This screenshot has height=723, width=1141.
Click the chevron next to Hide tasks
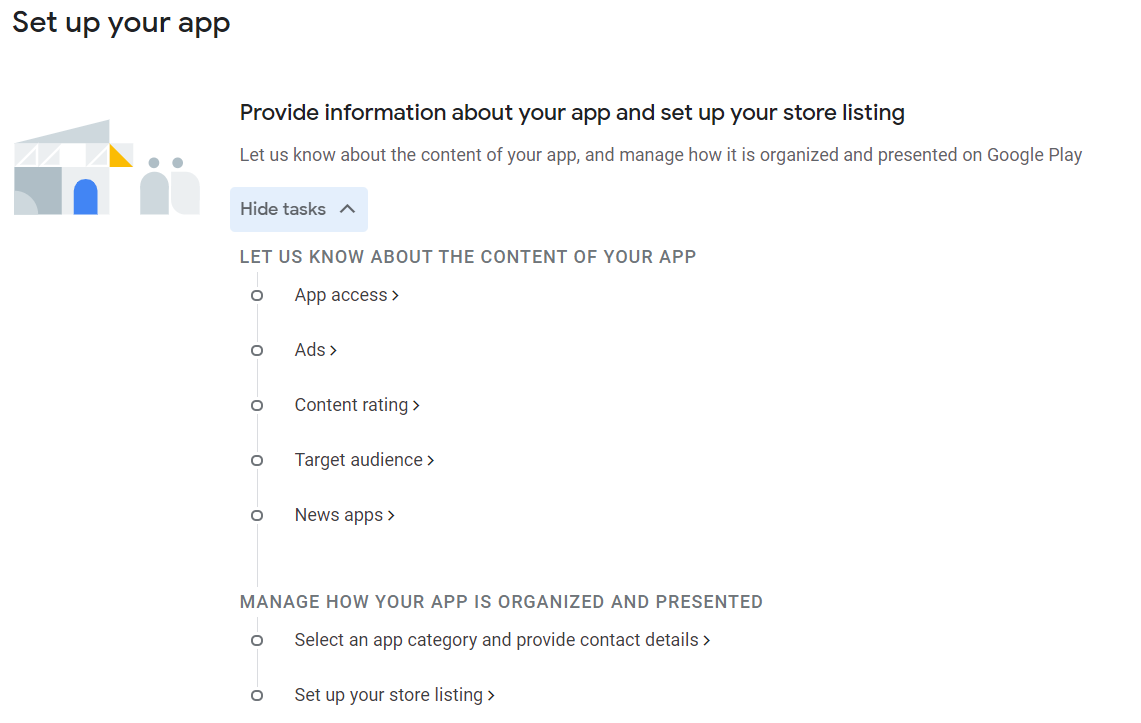coord(348,209)
